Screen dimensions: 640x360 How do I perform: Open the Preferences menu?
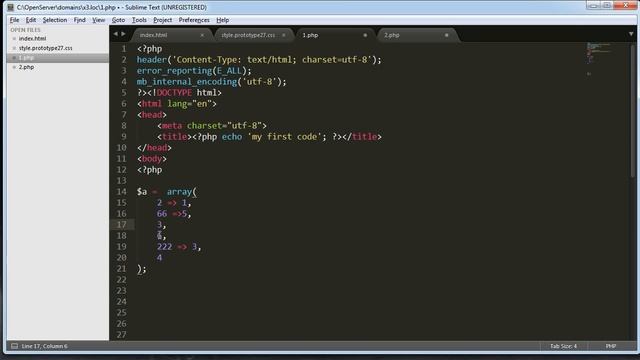(x=194, y=20)
